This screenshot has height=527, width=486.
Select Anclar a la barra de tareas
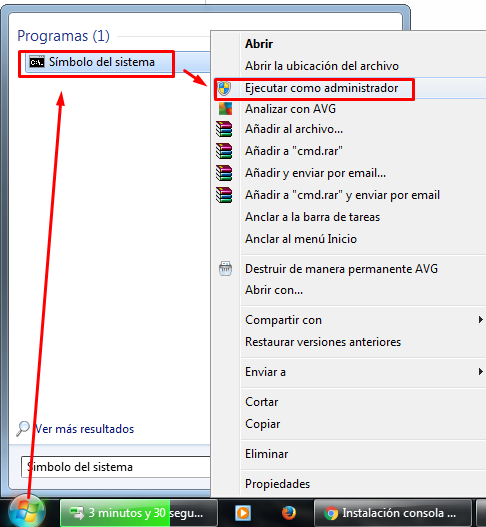tap(312, 217)
